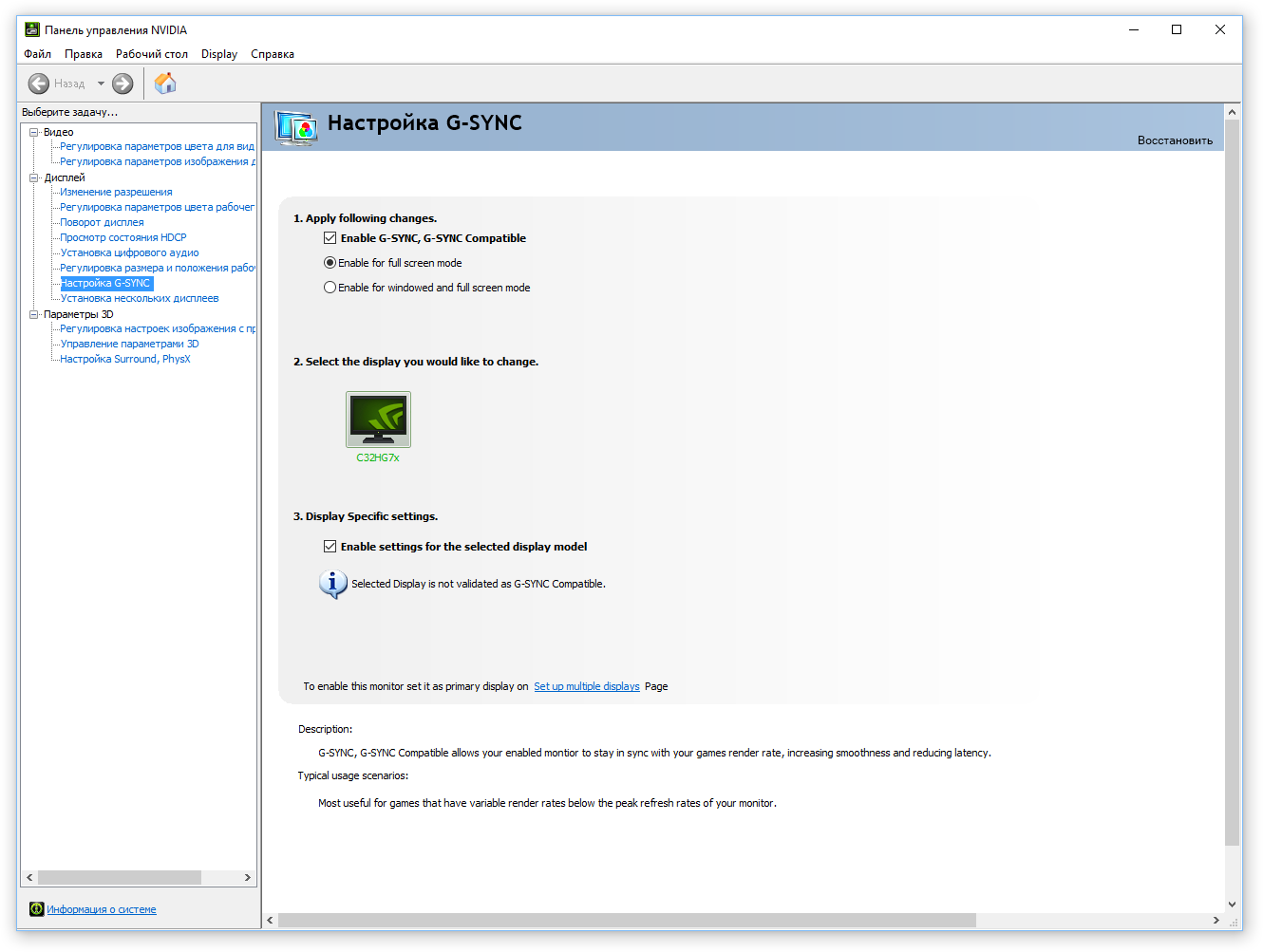Click the task tree scroll right arrow

click(248, 877)
